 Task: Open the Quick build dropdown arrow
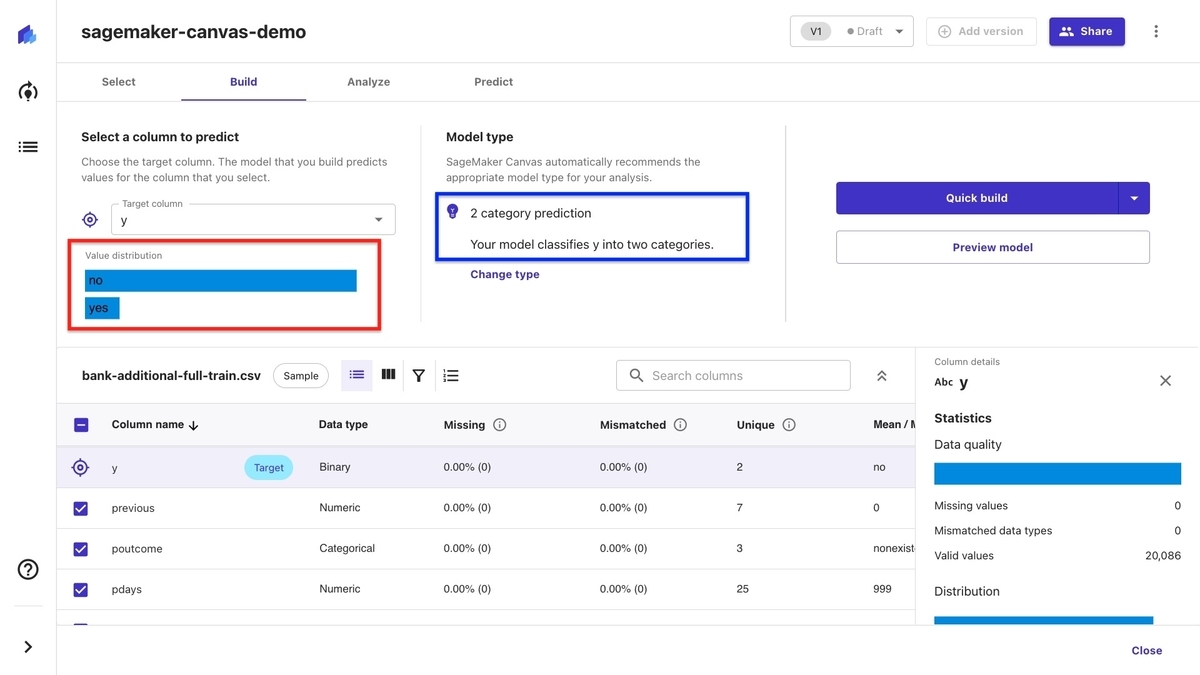click(x=1134, y=198)
